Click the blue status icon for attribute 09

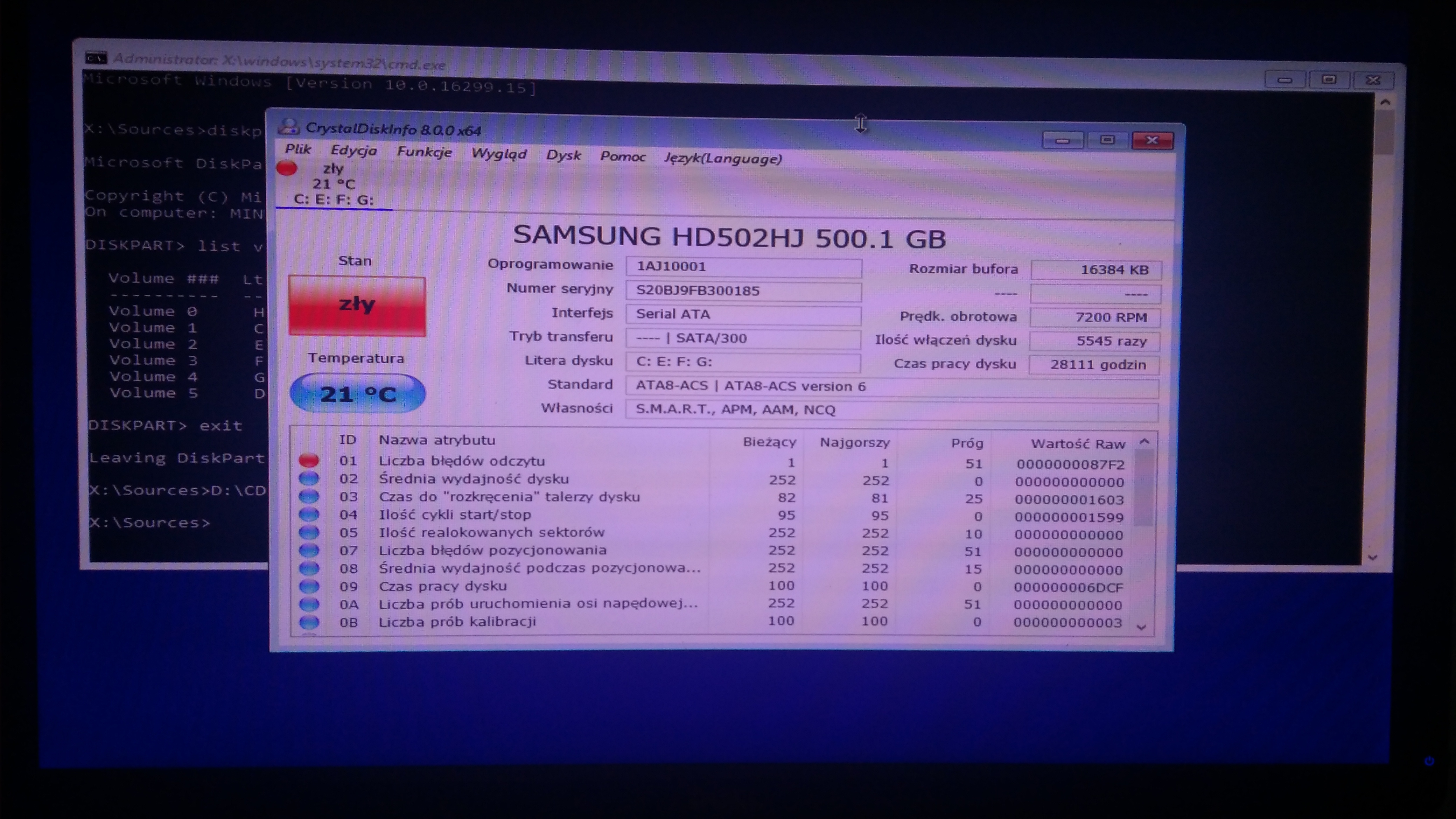(309, 586)
